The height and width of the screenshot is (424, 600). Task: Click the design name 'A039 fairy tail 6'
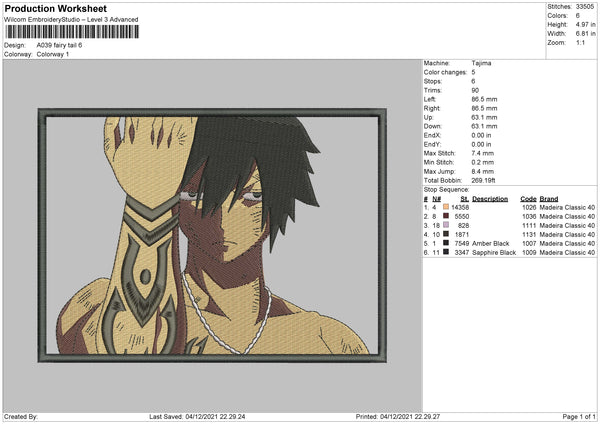point(59,45)
